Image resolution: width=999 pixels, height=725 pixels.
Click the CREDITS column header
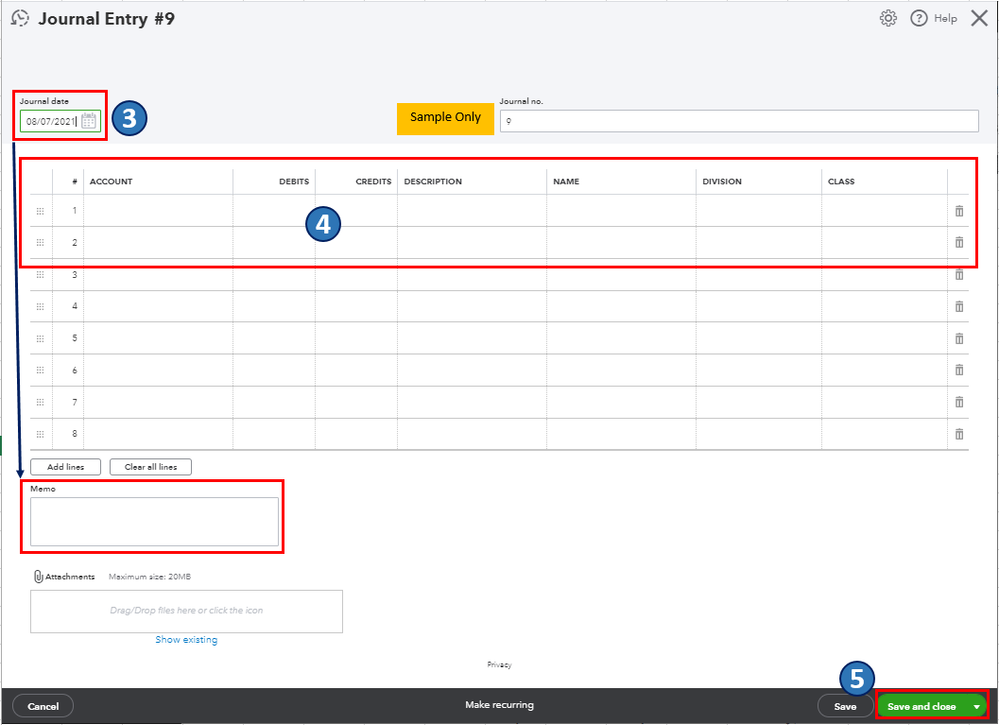pos(373,182)
